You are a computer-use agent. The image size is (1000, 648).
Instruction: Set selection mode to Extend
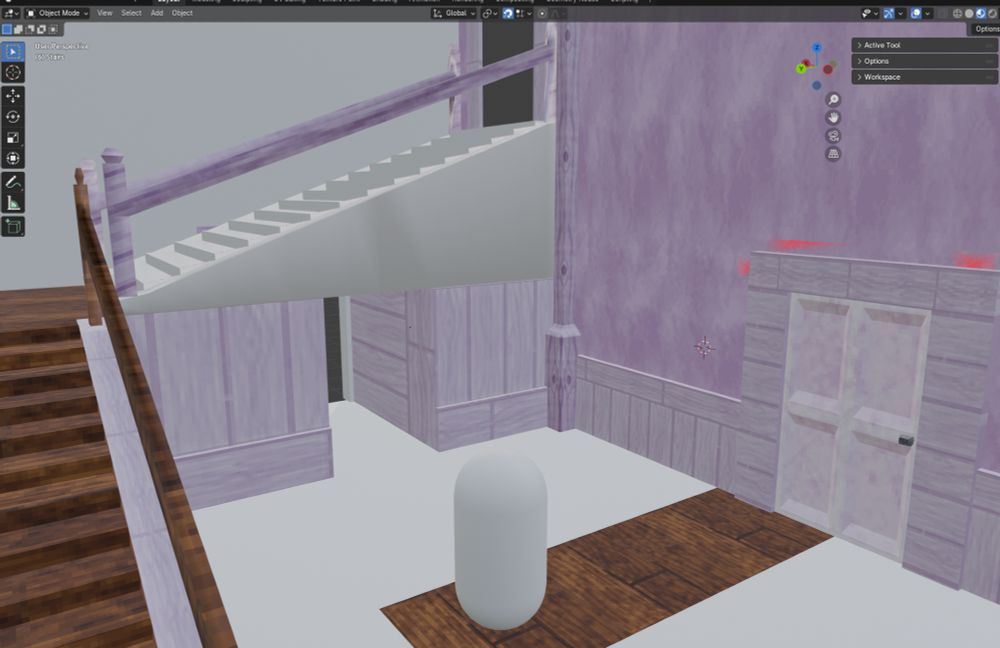[18, 29]
